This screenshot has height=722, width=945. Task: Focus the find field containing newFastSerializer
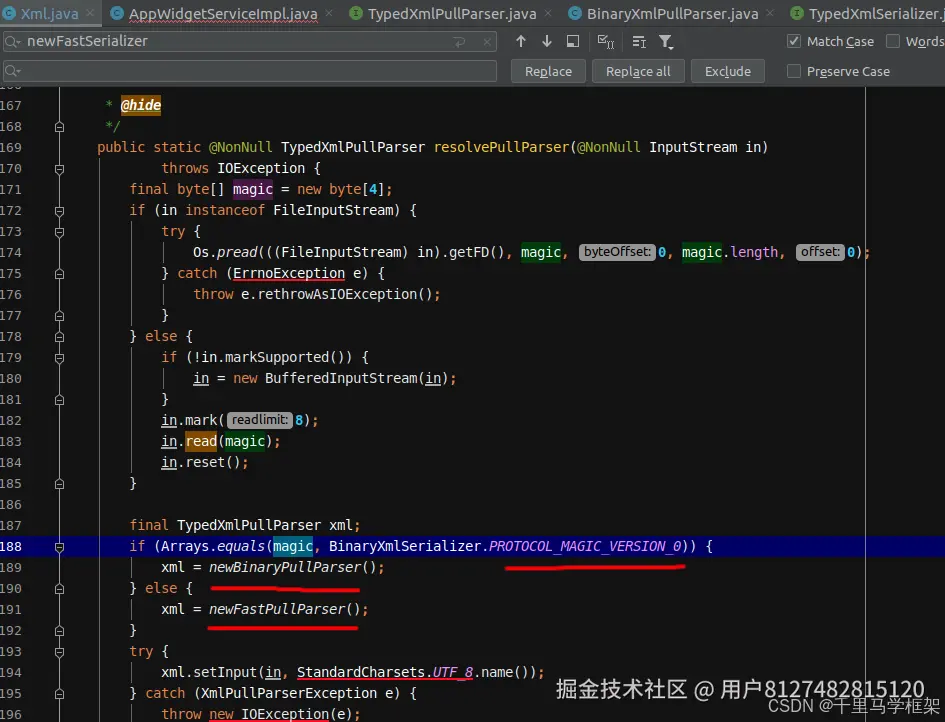click(250, 41)
